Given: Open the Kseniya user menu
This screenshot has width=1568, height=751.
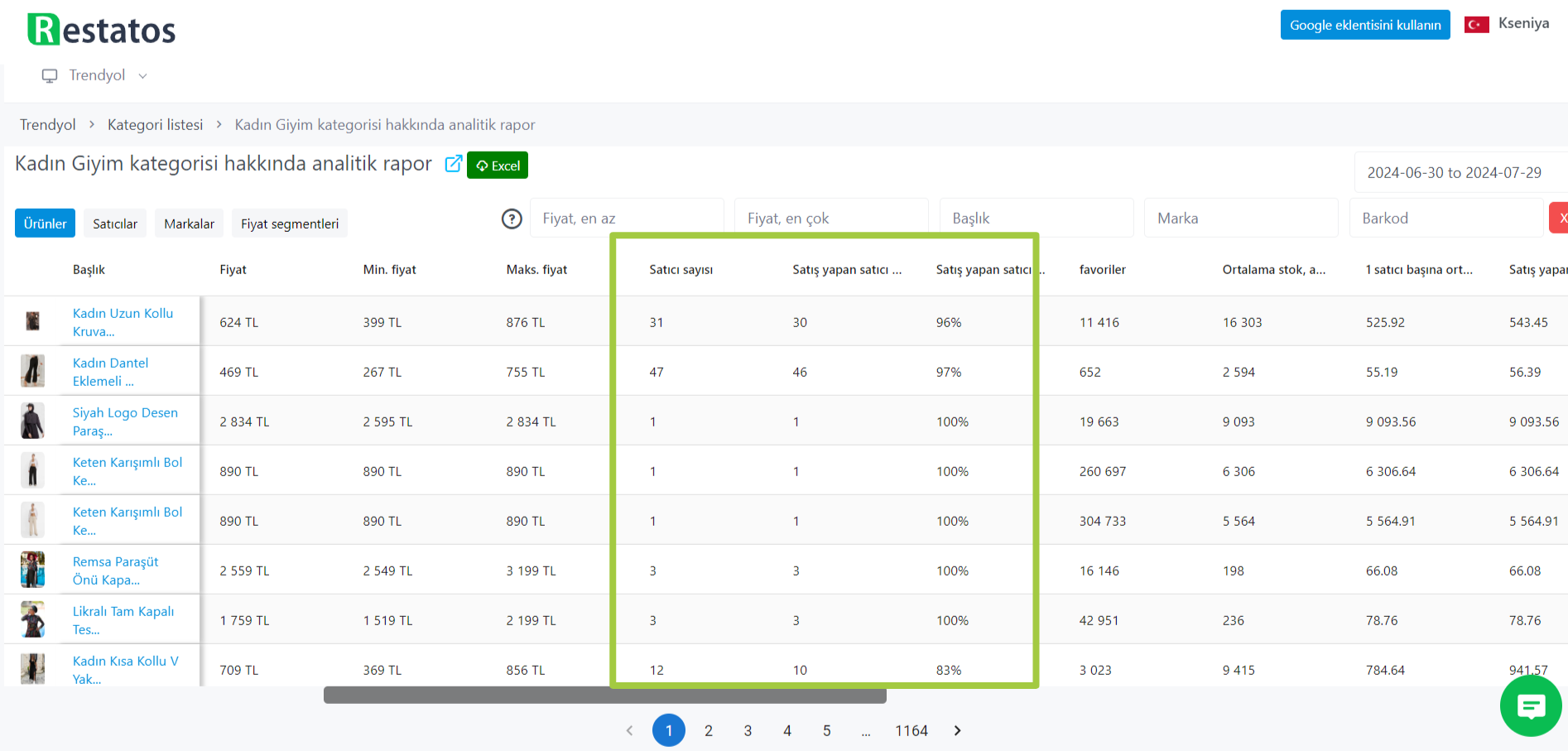Looking at the screenshot, I should point(1523,23).
